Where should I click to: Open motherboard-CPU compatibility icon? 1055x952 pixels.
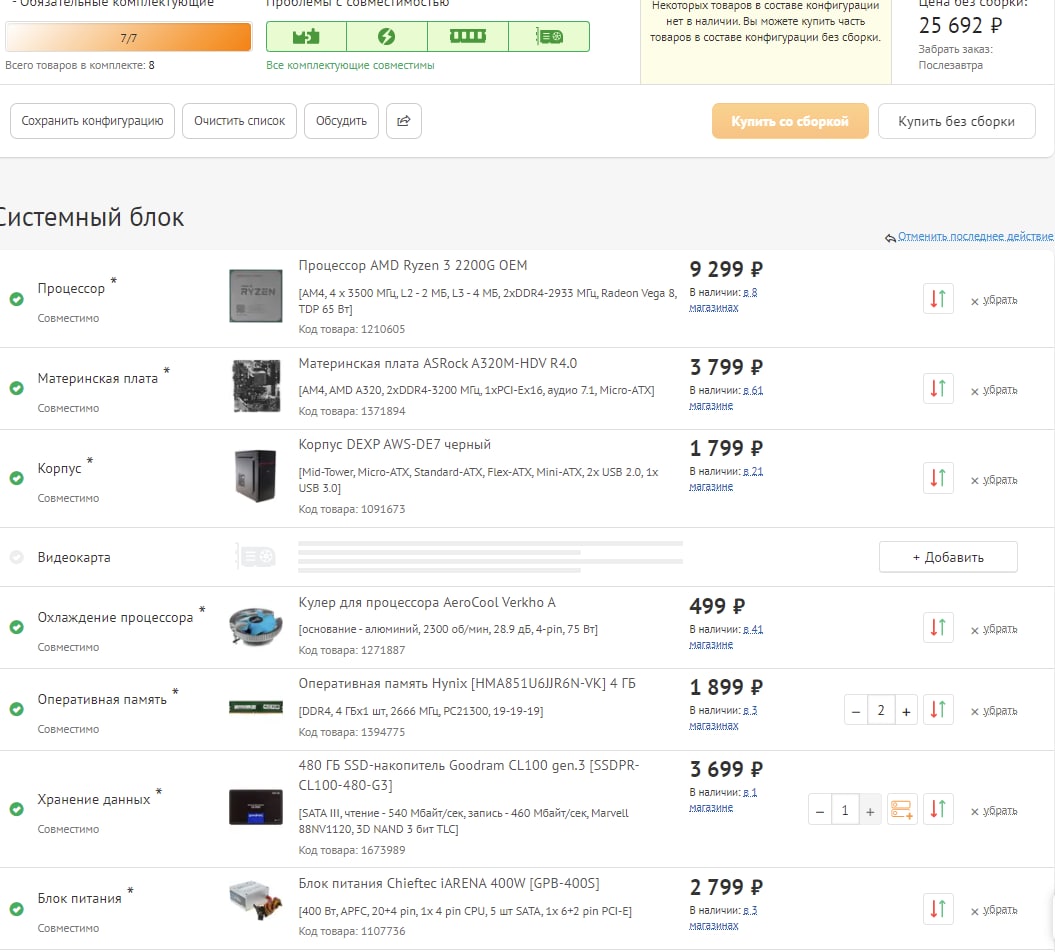[306, 36]
